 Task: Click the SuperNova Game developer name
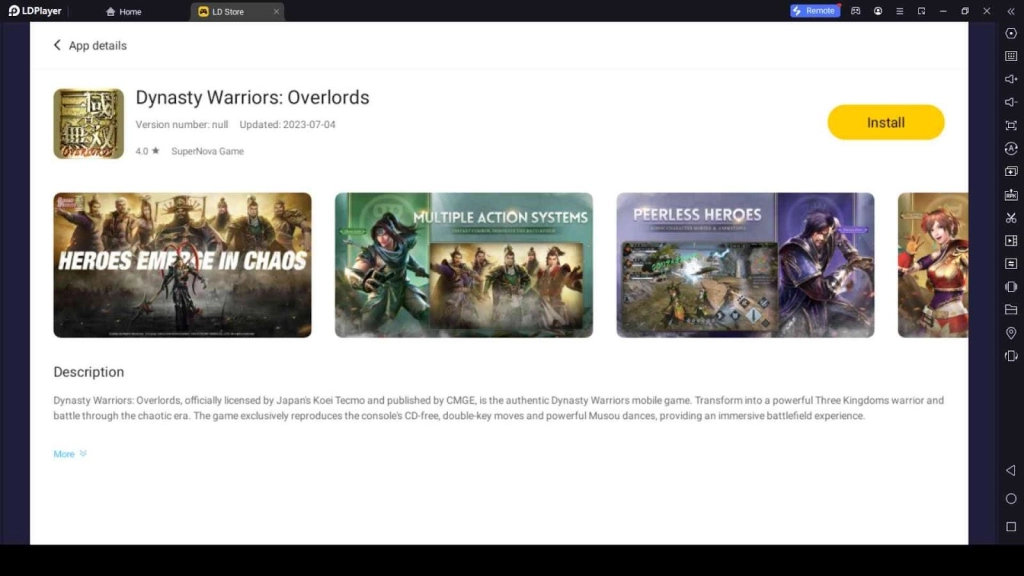pos(207,151)
